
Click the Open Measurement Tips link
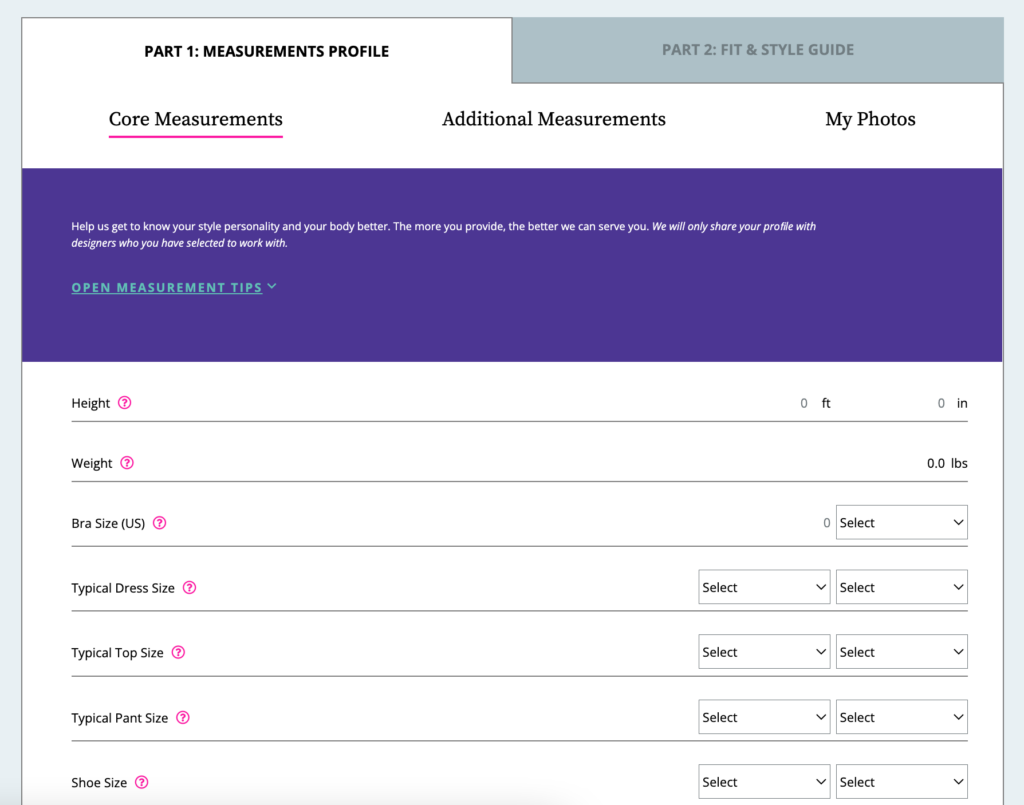(167, 287)
